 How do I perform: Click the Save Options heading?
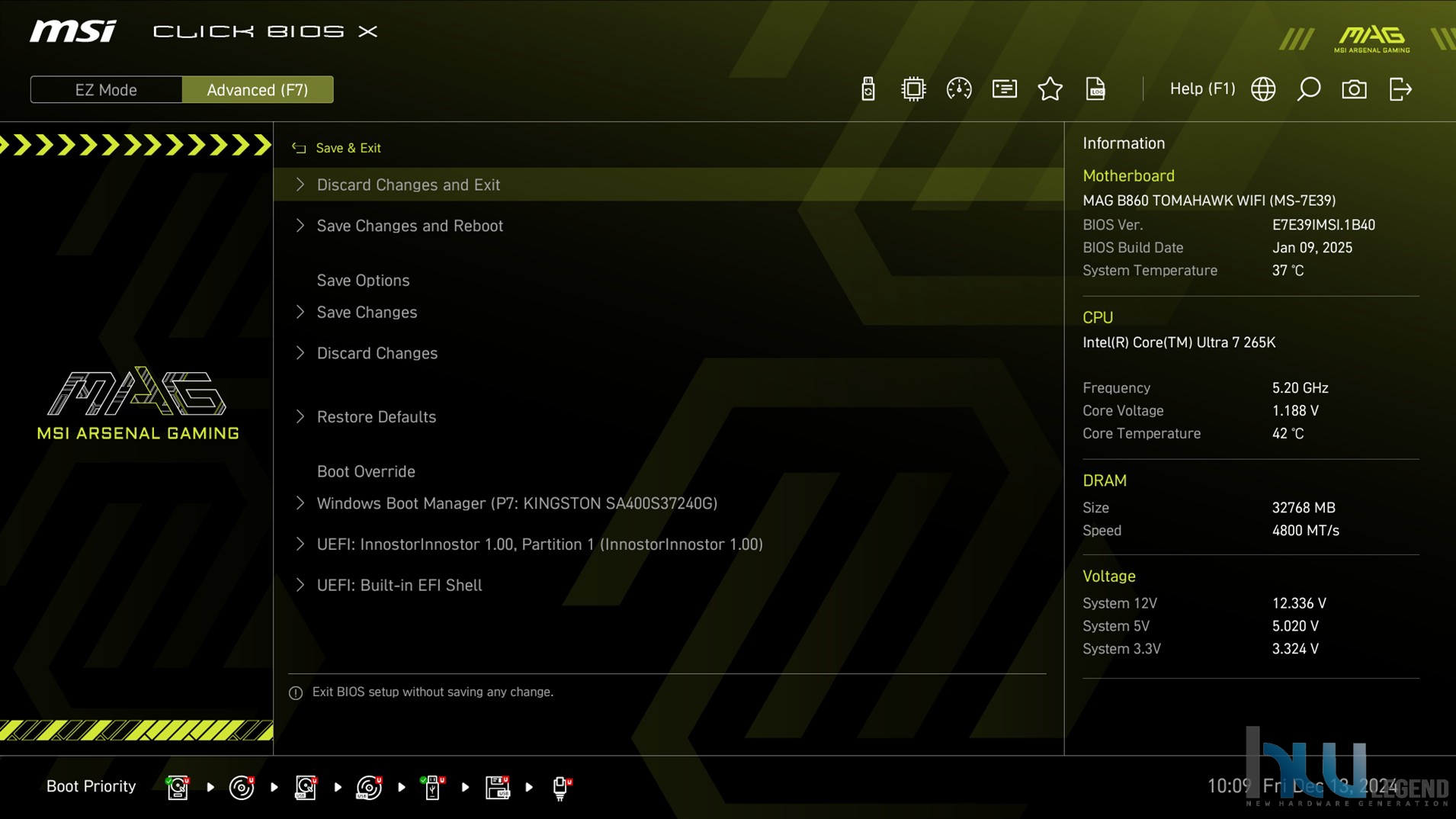tap(363, 280)
